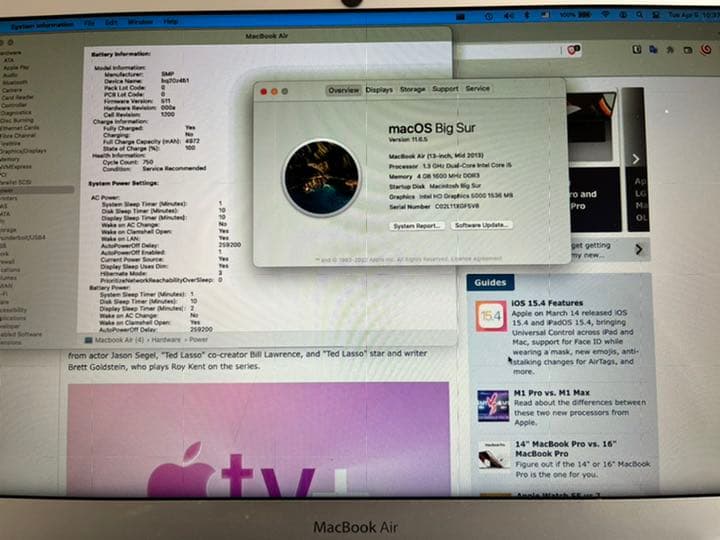Click the Time Machine clock menu bar icon
The width and height of the screenshot is (720, 540).
(489, 16)
